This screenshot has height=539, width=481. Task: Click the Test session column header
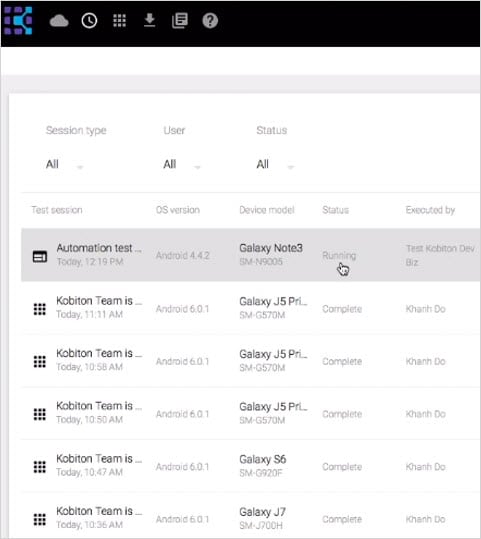[x=57, y=210]
